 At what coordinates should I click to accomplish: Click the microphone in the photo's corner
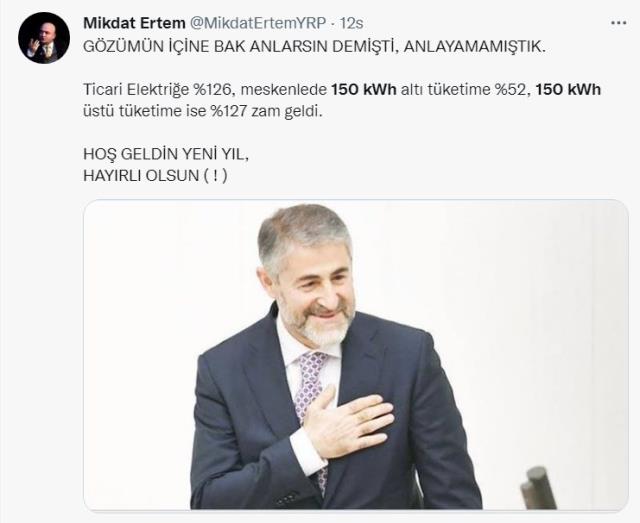click(x=538, y=489)
